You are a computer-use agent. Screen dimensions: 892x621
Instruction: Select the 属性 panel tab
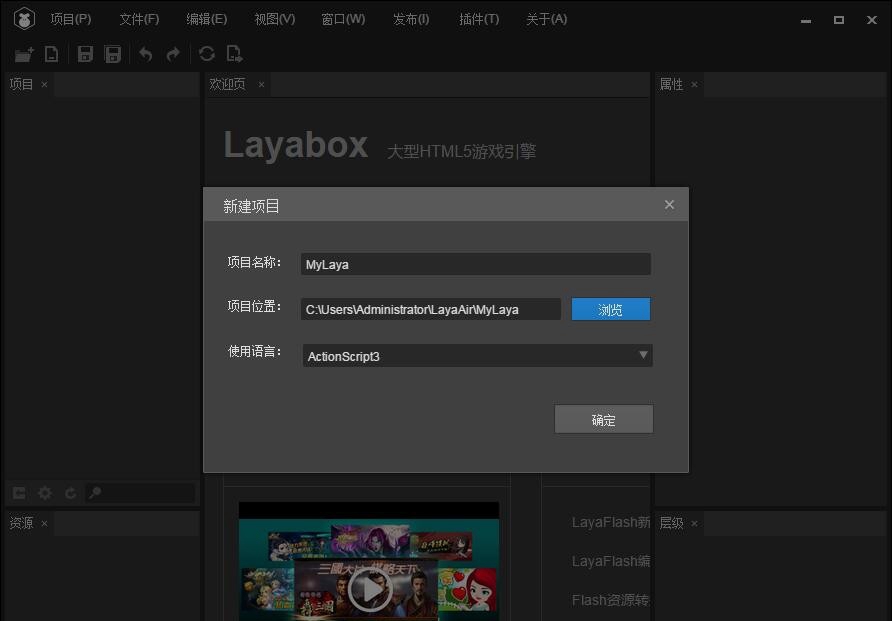671,84
